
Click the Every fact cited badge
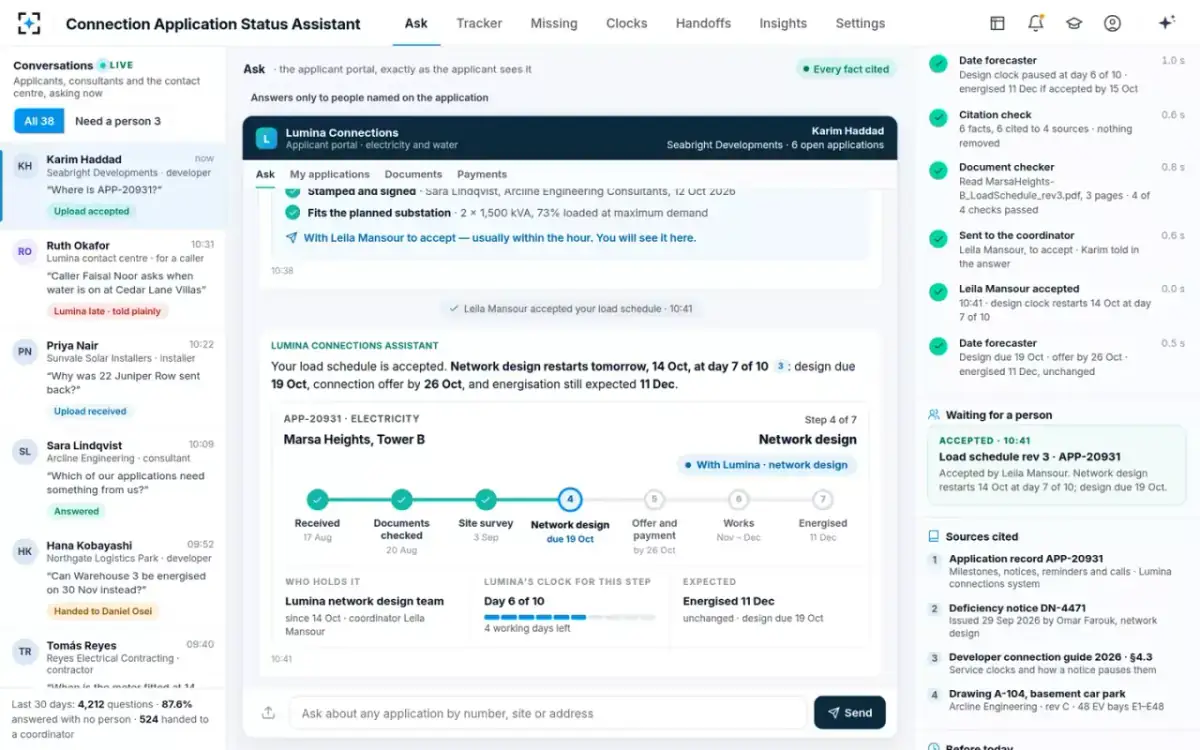845,69
